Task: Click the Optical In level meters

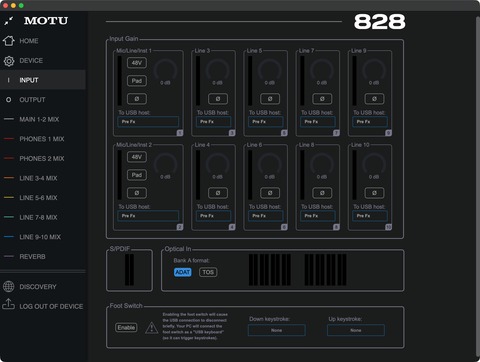Action: click(x=297, y=270)
